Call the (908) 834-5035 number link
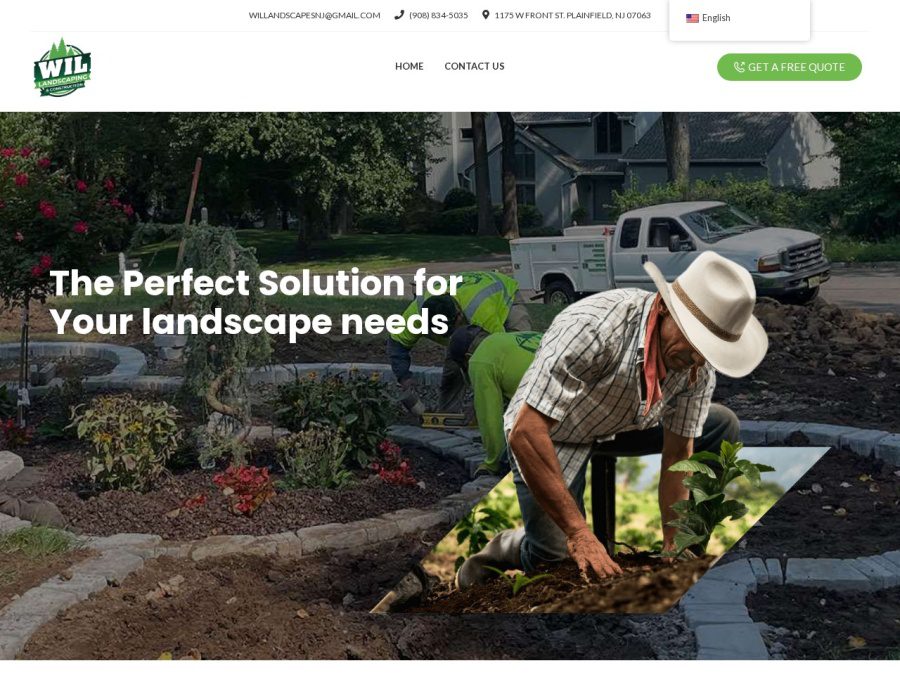The width and height of the screenshot is (900, 675). click(x=439, y=15)
